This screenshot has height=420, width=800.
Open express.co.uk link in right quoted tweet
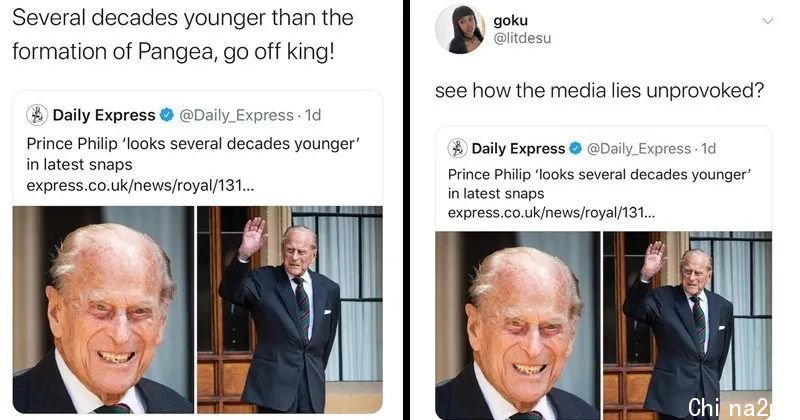pyautogui.click(x=552, y=212)
